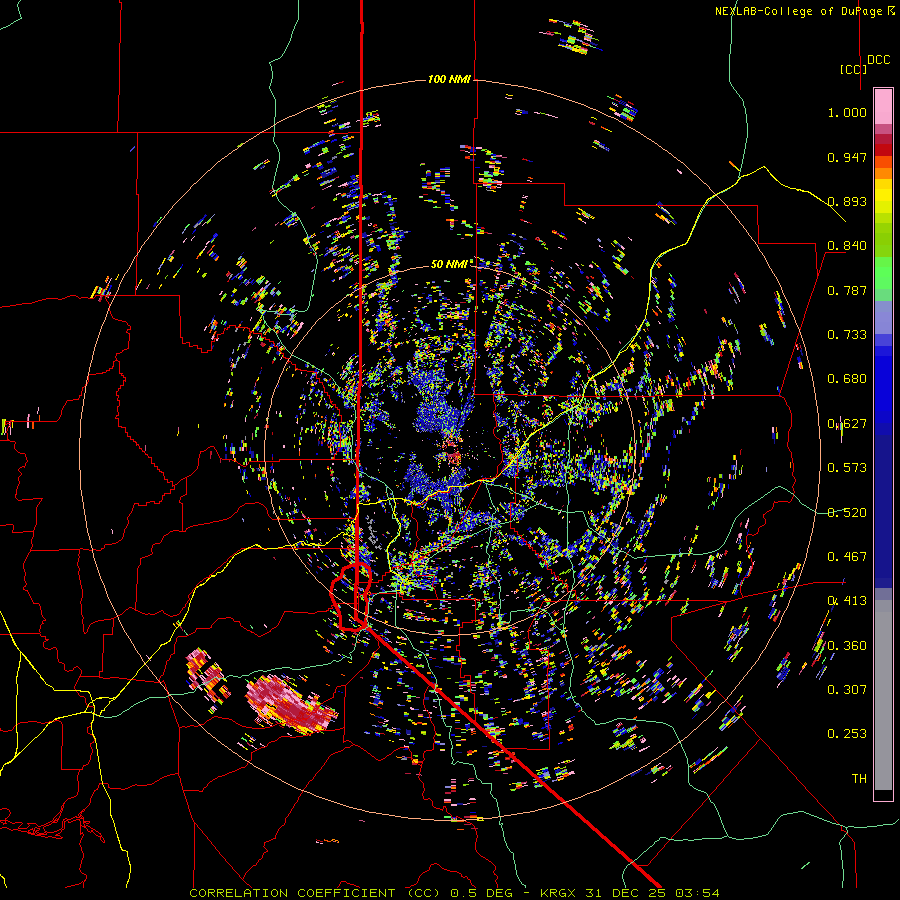
Task: Click the 0.360 value on the color scale
Action: click(x=847, y=646)
